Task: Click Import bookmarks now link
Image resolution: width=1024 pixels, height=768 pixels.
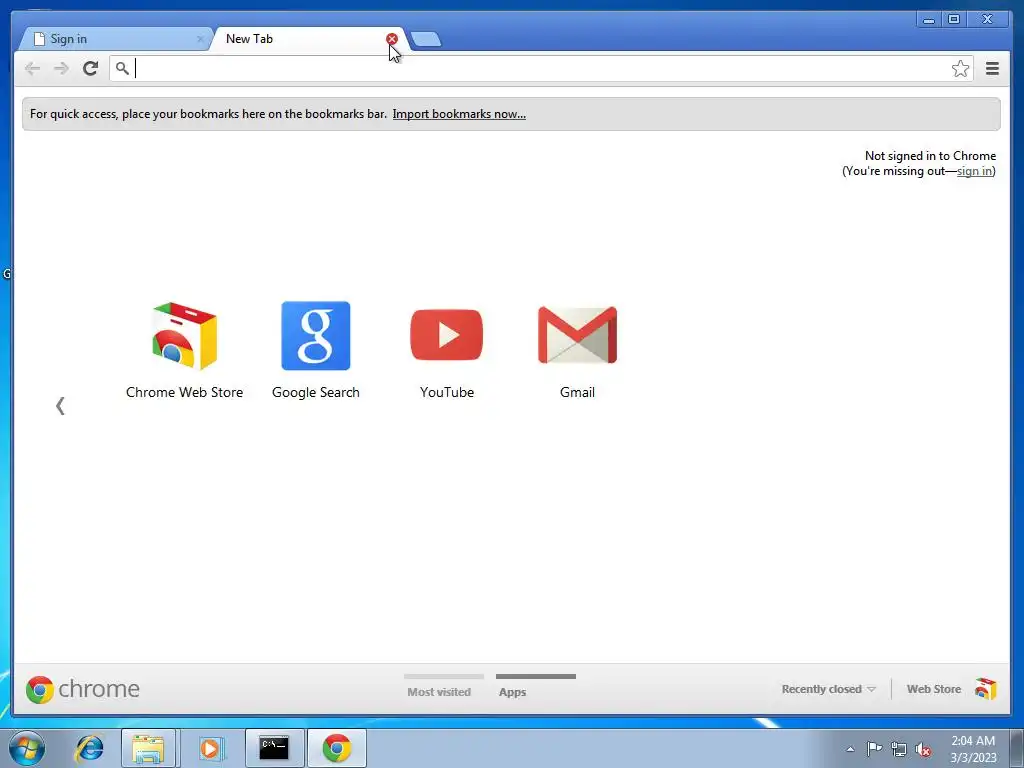Action: (x=459, y=114)
